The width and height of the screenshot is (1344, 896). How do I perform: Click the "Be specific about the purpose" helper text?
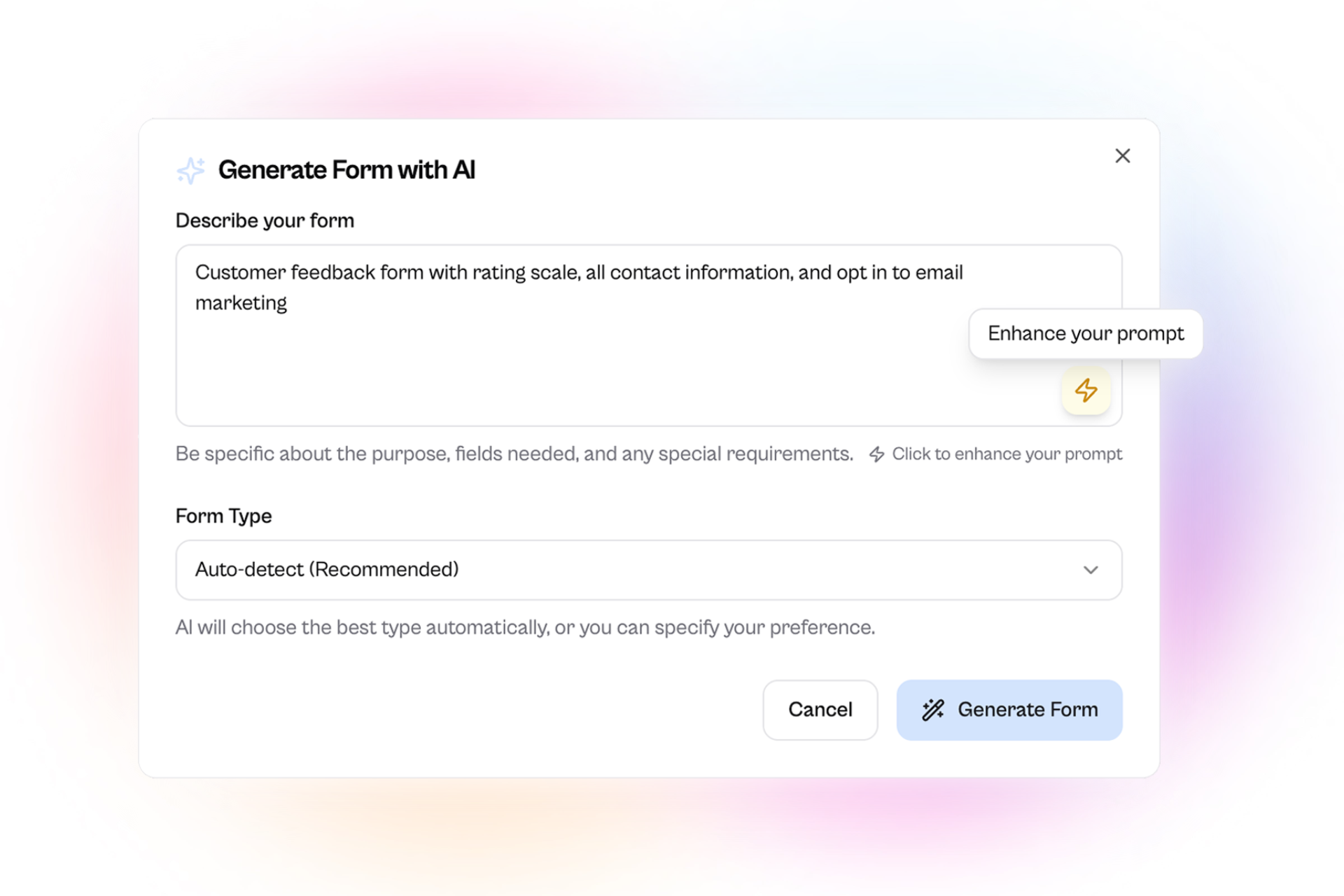[x=514, y=454]
